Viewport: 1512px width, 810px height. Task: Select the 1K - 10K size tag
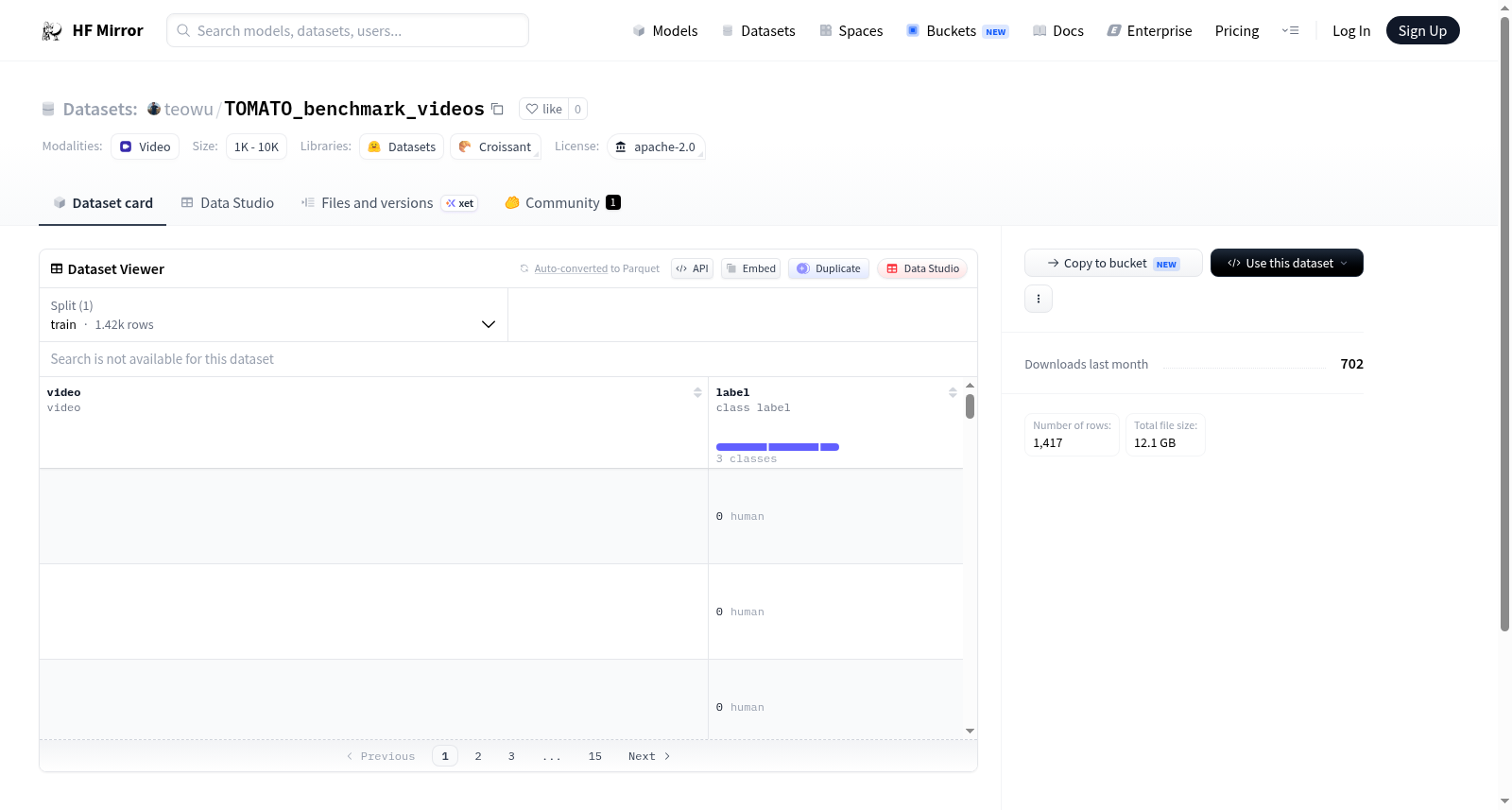pyautogui.click(x=256, y=146)
